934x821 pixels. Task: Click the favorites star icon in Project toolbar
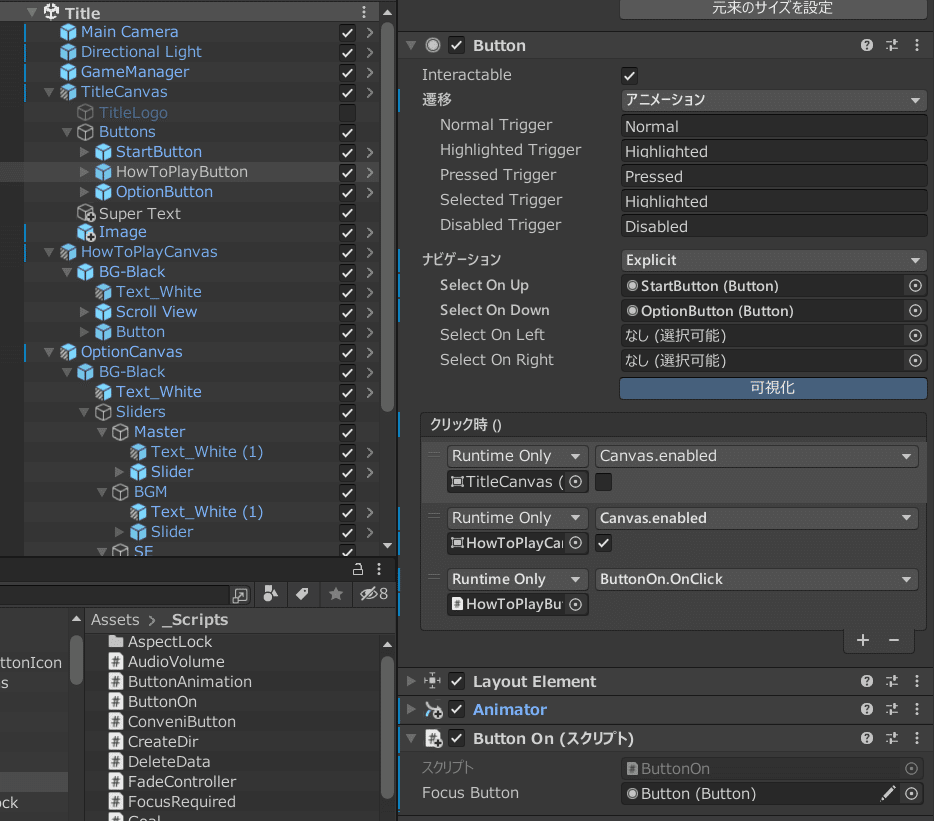336,593
